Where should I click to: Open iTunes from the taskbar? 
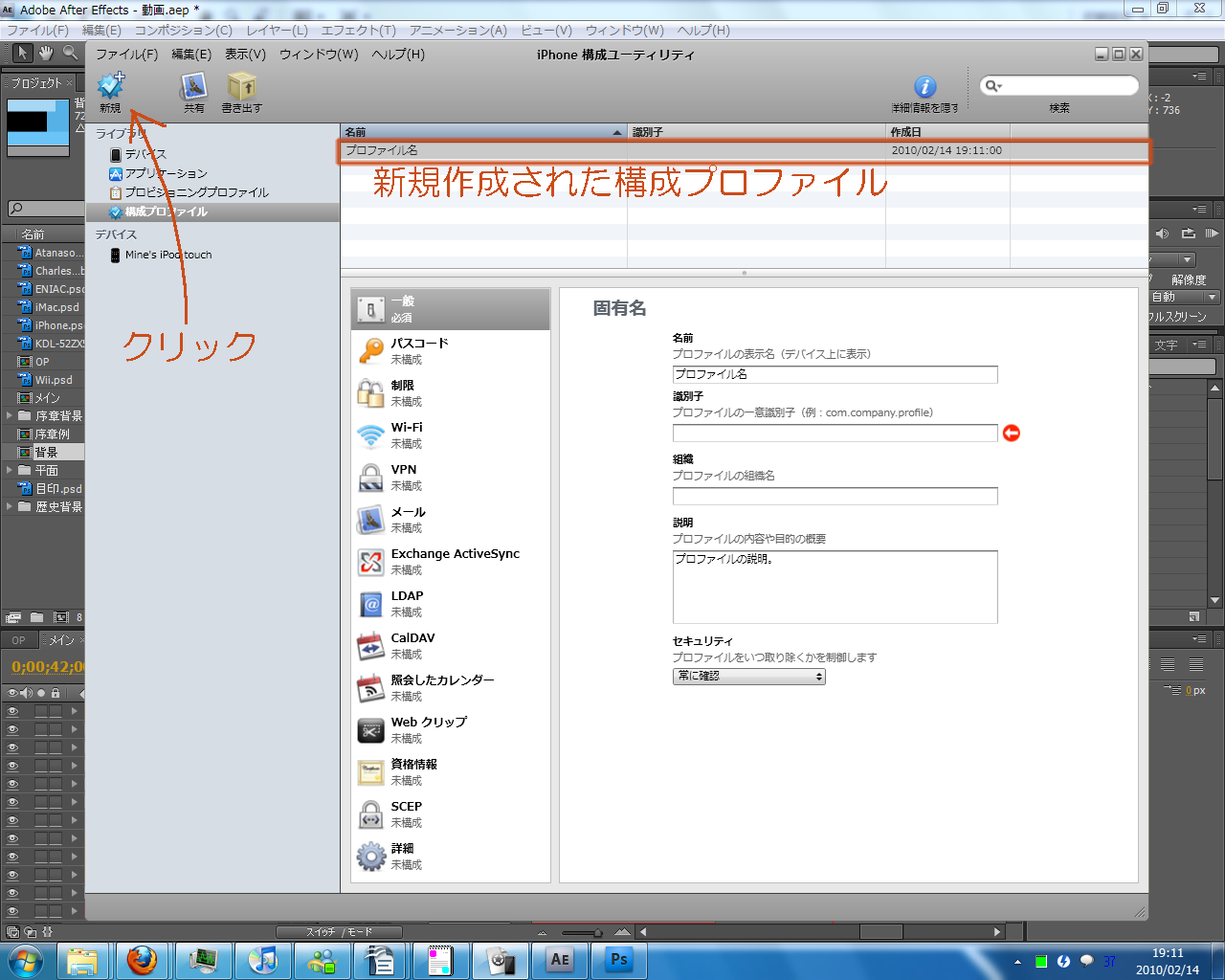(x=262, y=959)
